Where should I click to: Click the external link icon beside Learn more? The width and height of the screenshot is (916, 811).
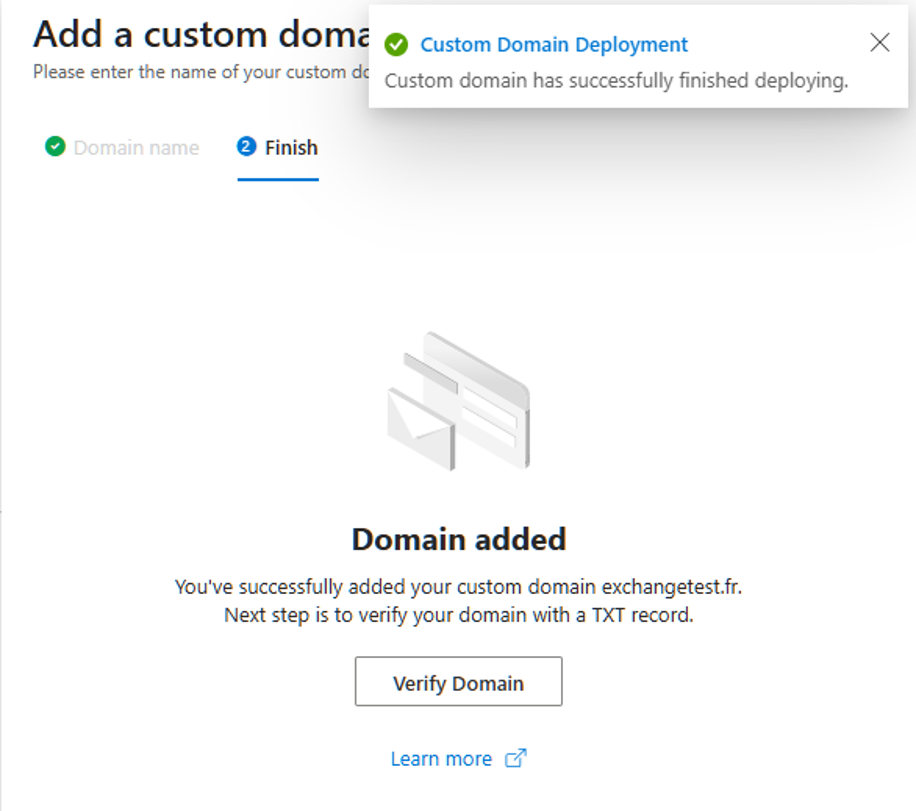[515, 758]
